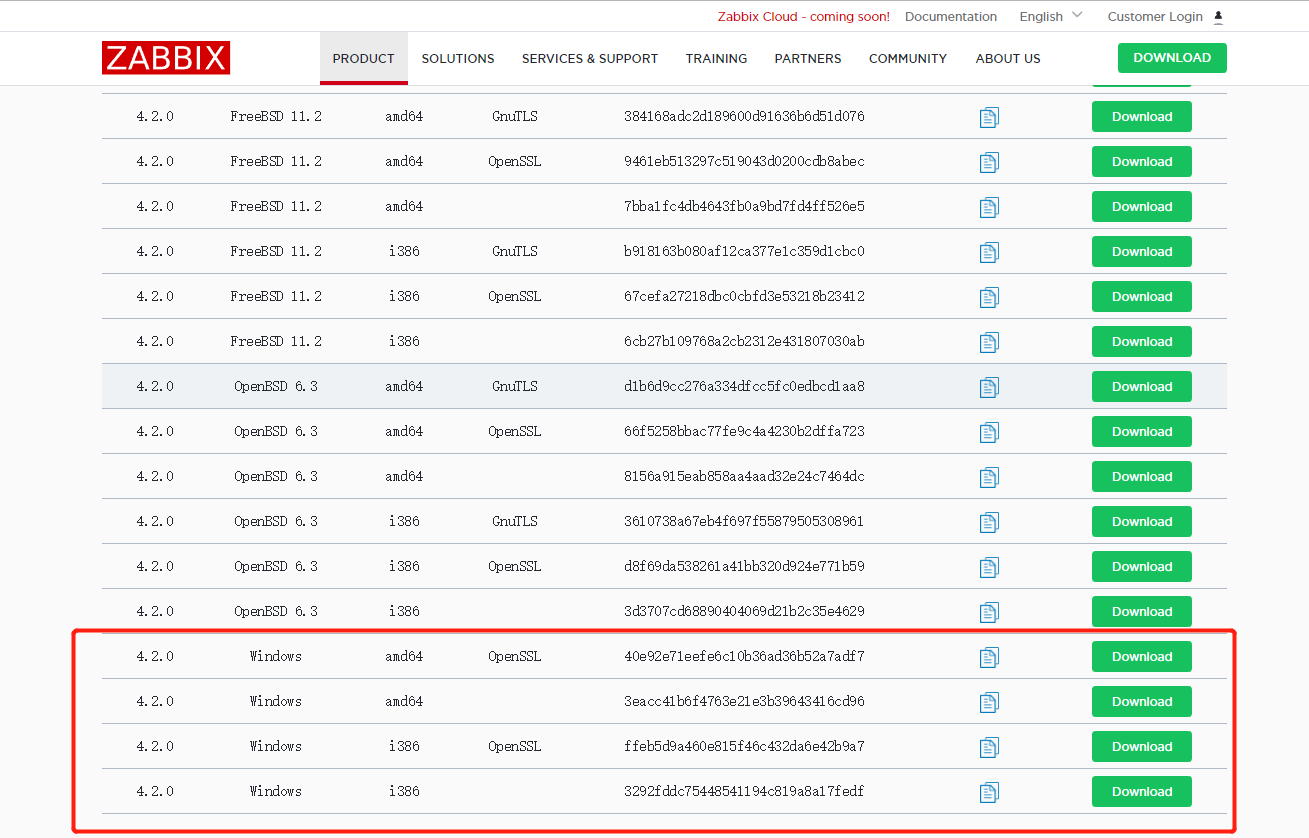Screen dimensions: 1309x838
Task: Open the Documentation link
Action: pyautogui.click(x=951, y=16)
